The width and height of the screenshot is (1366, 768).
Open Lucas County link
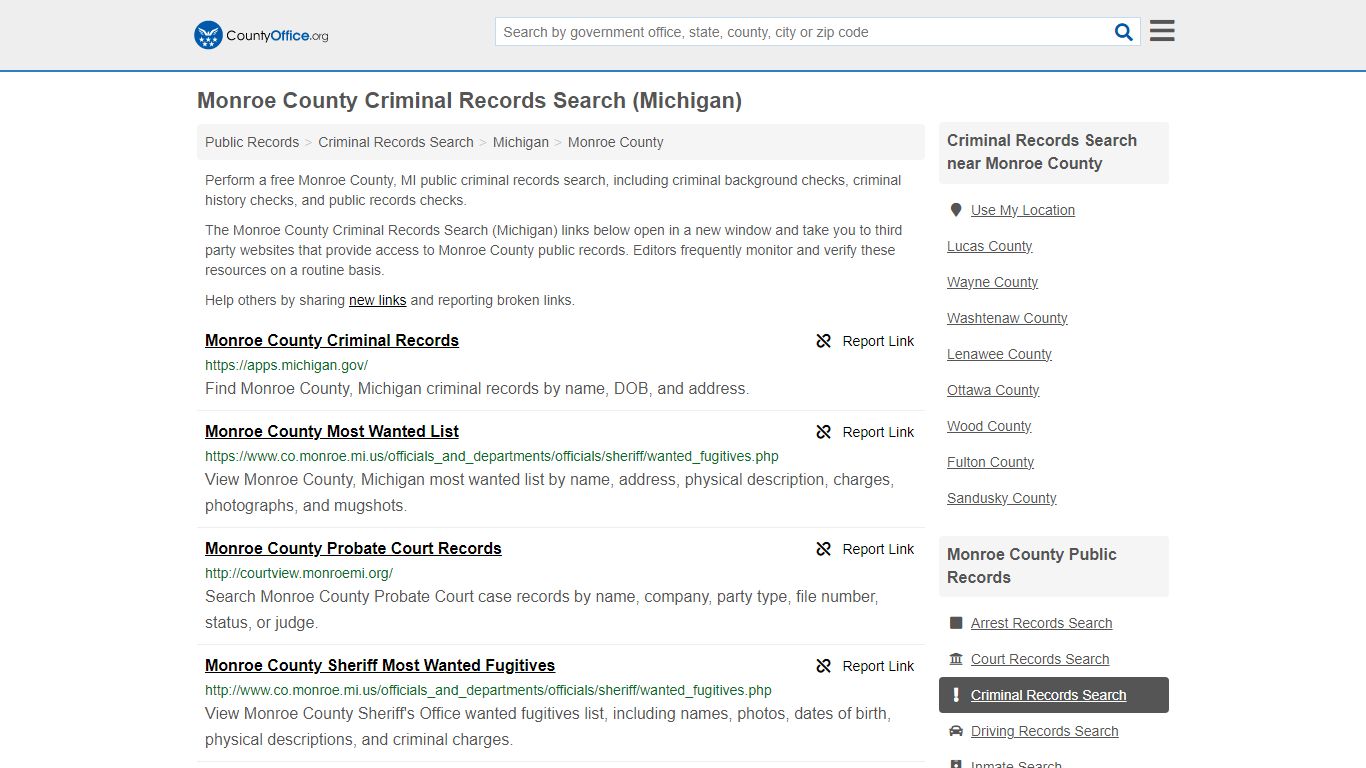990,246
